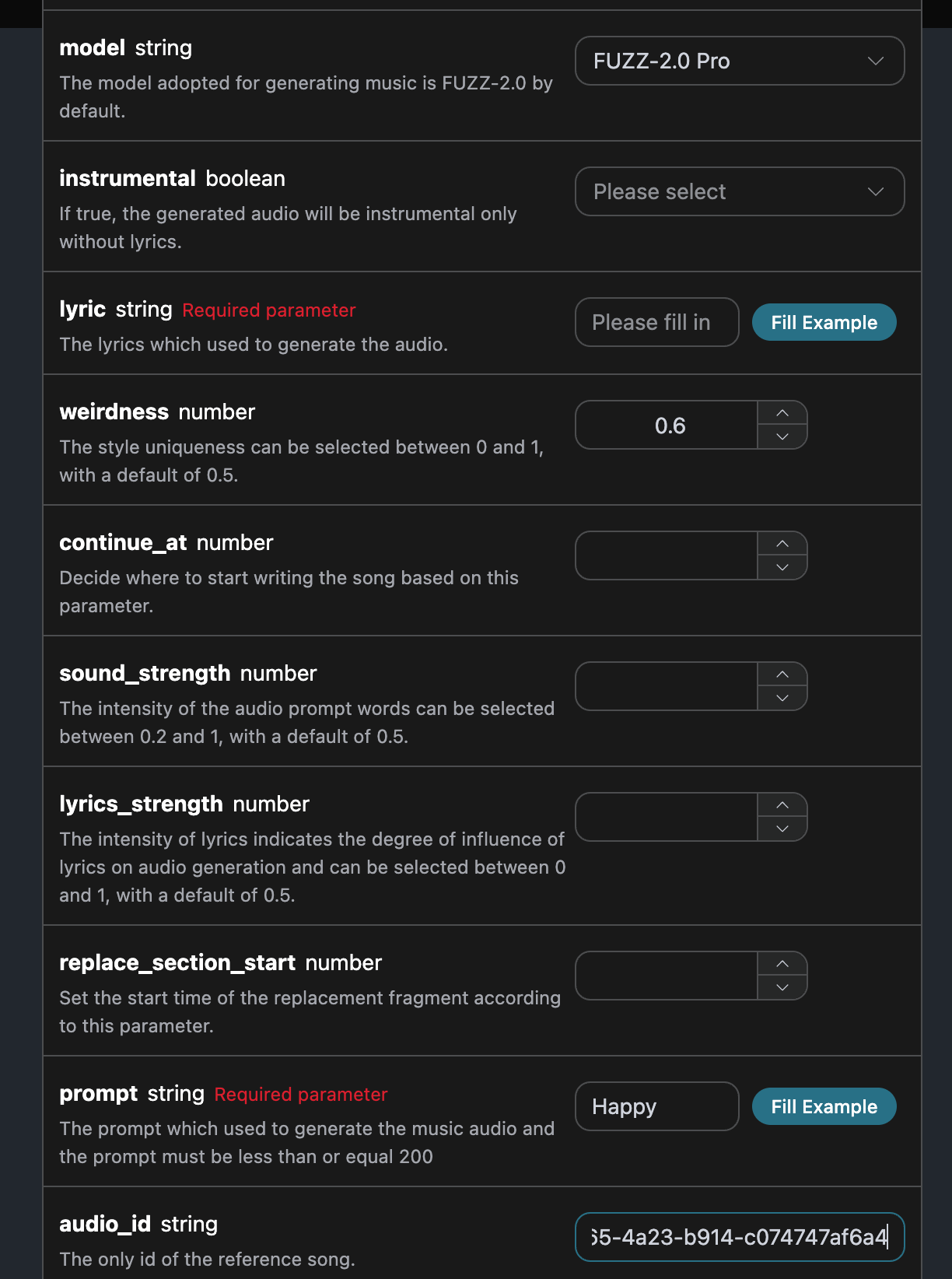Image resolution: width=952 pixels, height=1279 pixels.
Task: Click the audio_id text field
Action: pyautogui.click(x=739, y=1237)
